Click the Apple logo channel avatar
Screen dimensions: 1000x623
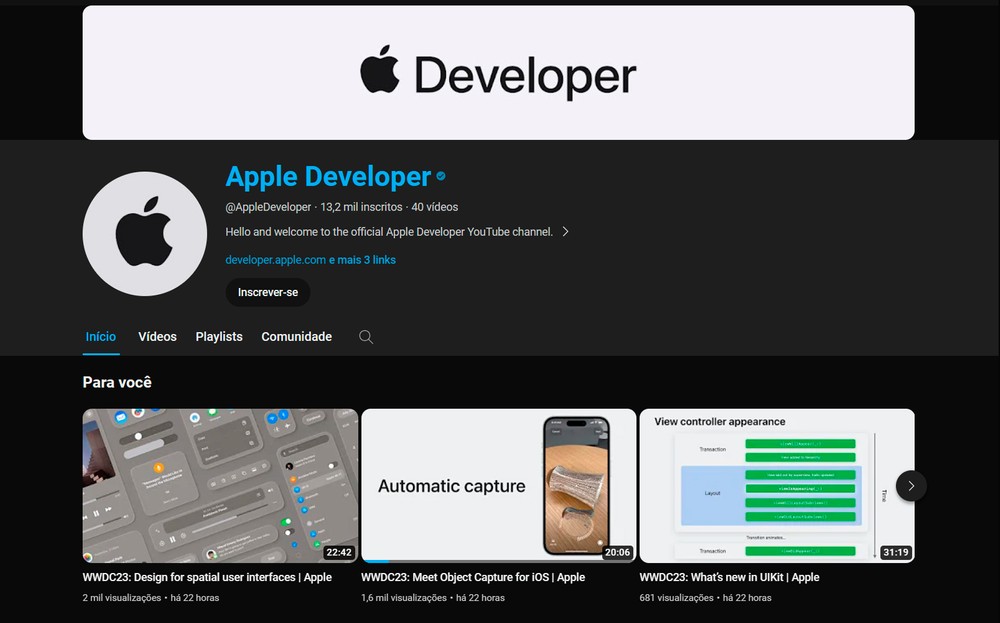pyautogui.click(x=145, y=234)
